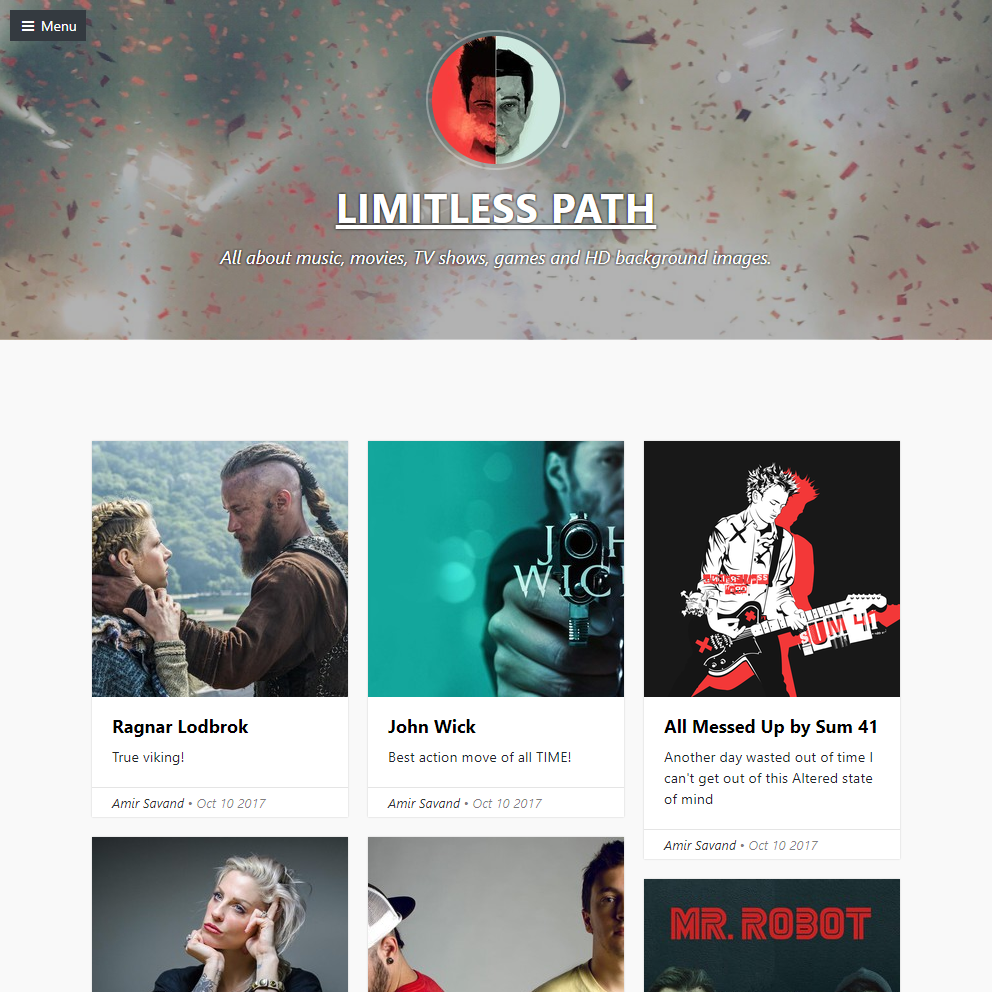Open All Messed Up by Sum 41 title

click(771, 727)
